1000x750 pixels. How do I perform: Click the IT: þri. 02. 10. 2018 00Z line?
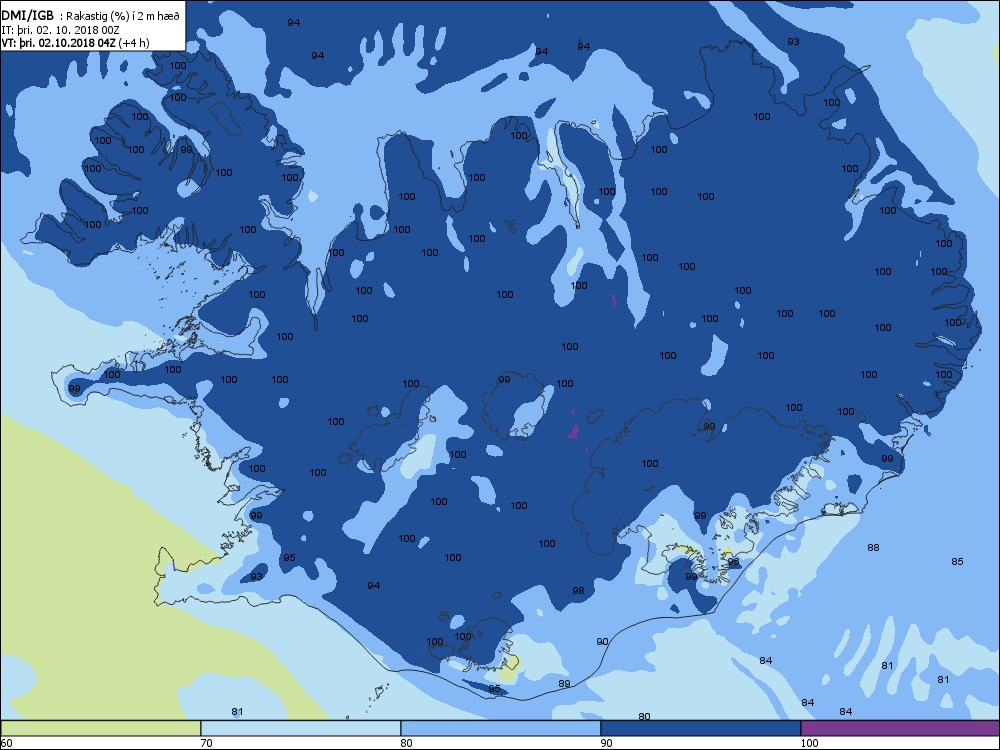pyautogui.click(x=61, y=30)
